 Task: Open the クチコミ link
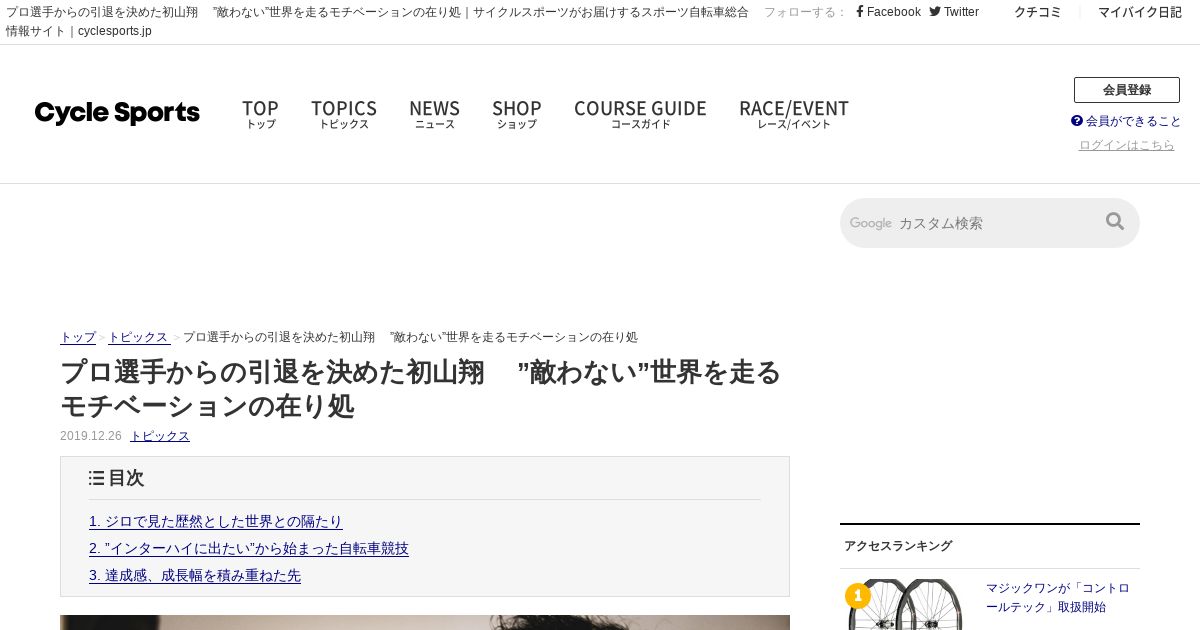click(1038, 12)
